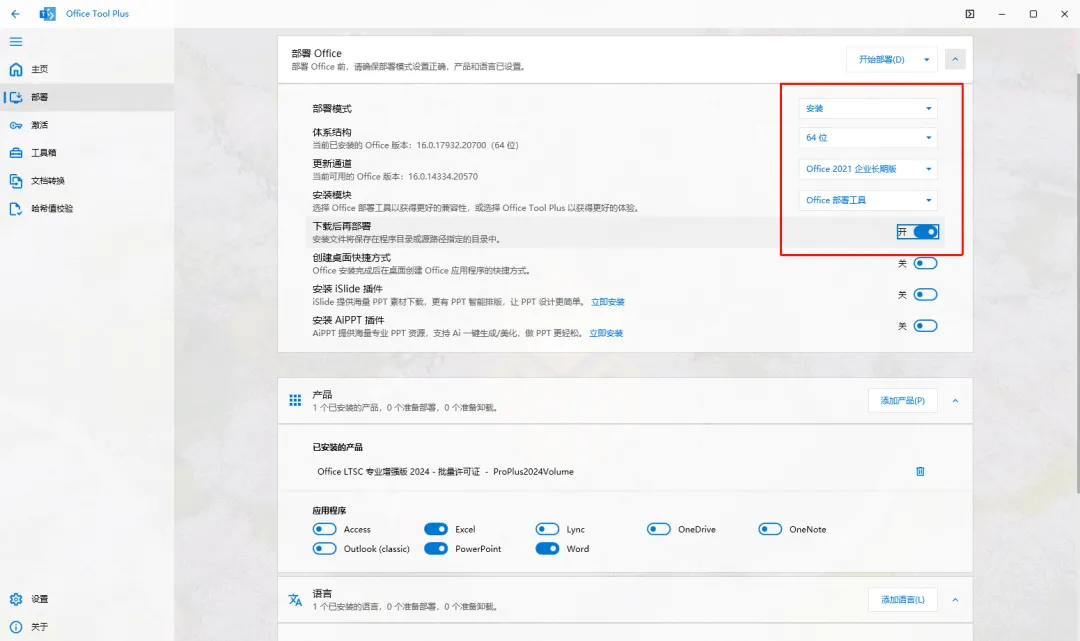
Task: Click the 已安装的产品 heading
Action: pos(338,448)
